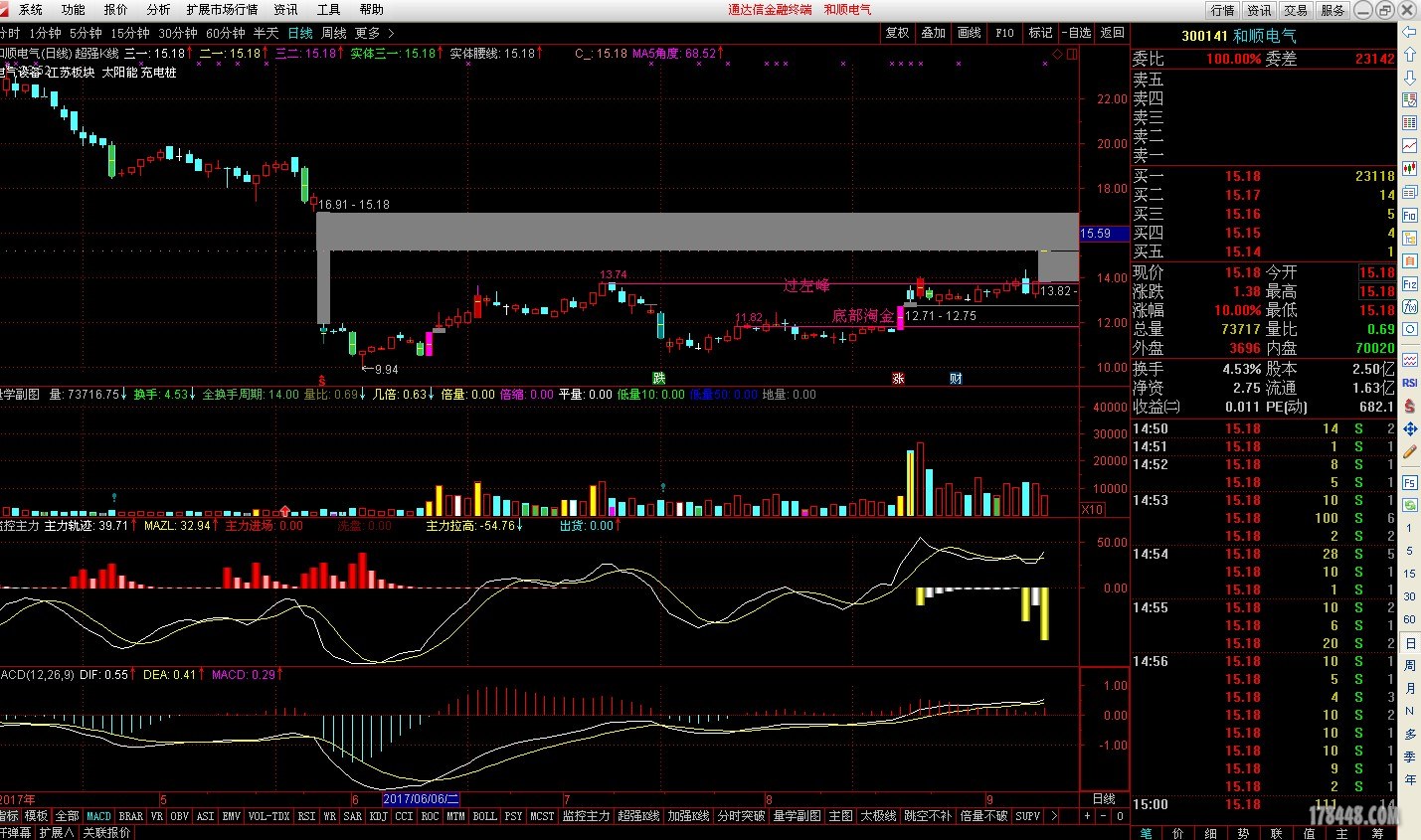This screenshot has height=840, width=1421.
Task: Select the MACD indicator tab
Action: (99, 816)
